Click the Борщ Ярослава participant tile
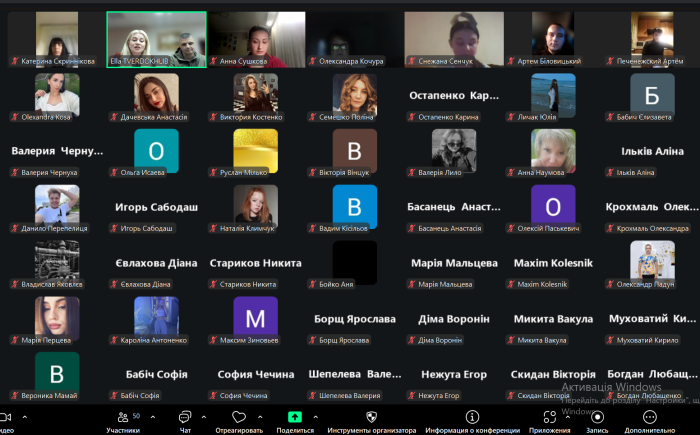 pos(354,319)
